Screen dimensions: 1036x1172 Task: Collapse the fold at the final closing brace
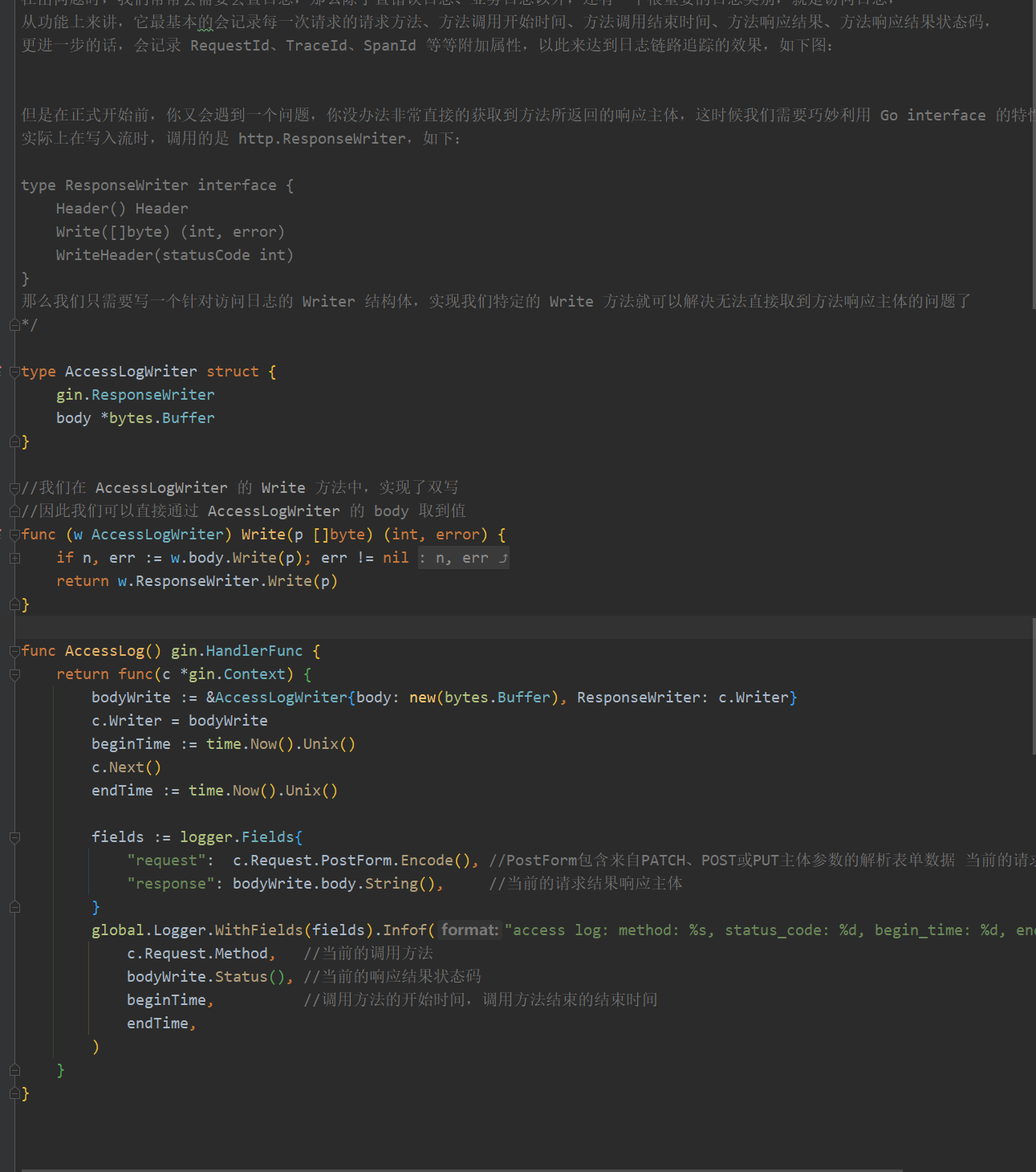point(14,1093)
